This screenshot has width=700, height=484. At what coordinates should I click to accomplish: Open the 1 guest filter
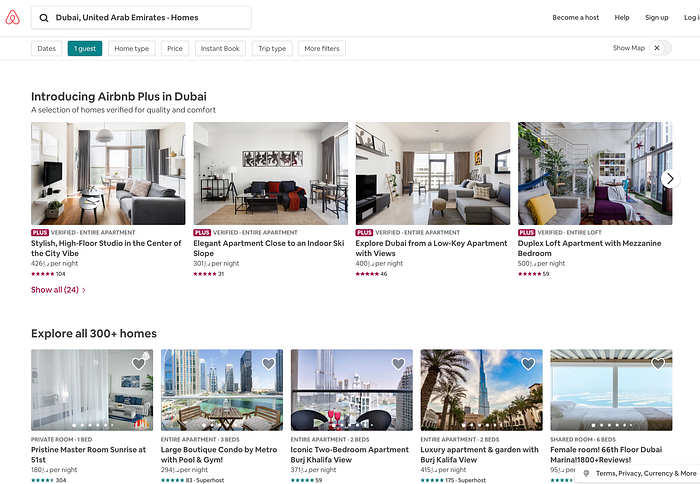[x=85, y=48]
